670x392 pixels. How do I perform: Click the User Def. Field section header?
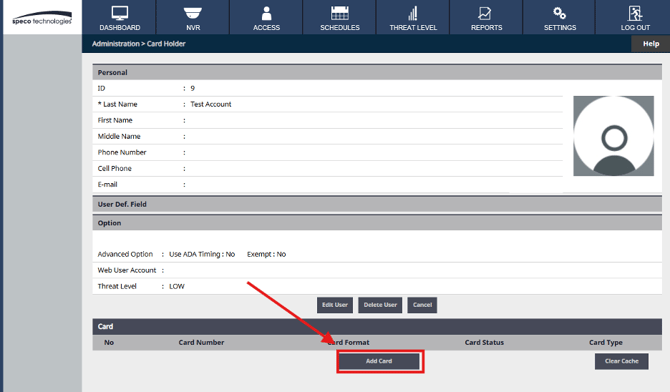[377, 204]
